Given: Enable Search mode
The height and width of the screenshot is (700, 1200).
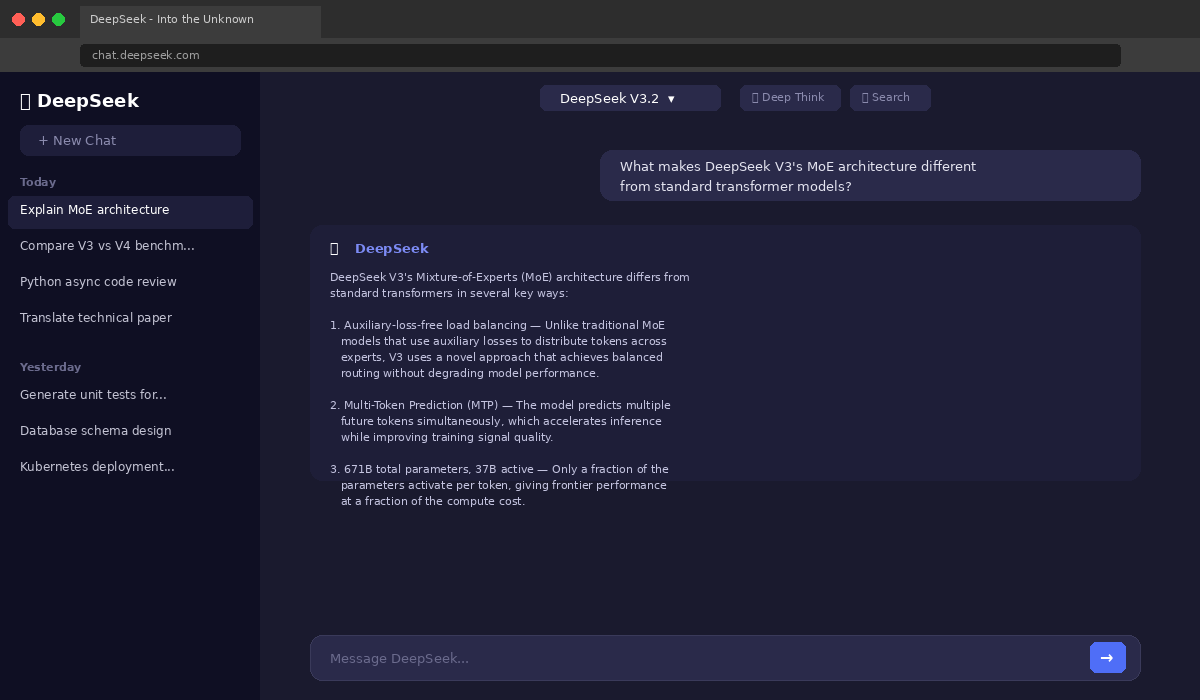Looking at the screenshot, I should 890,97.
